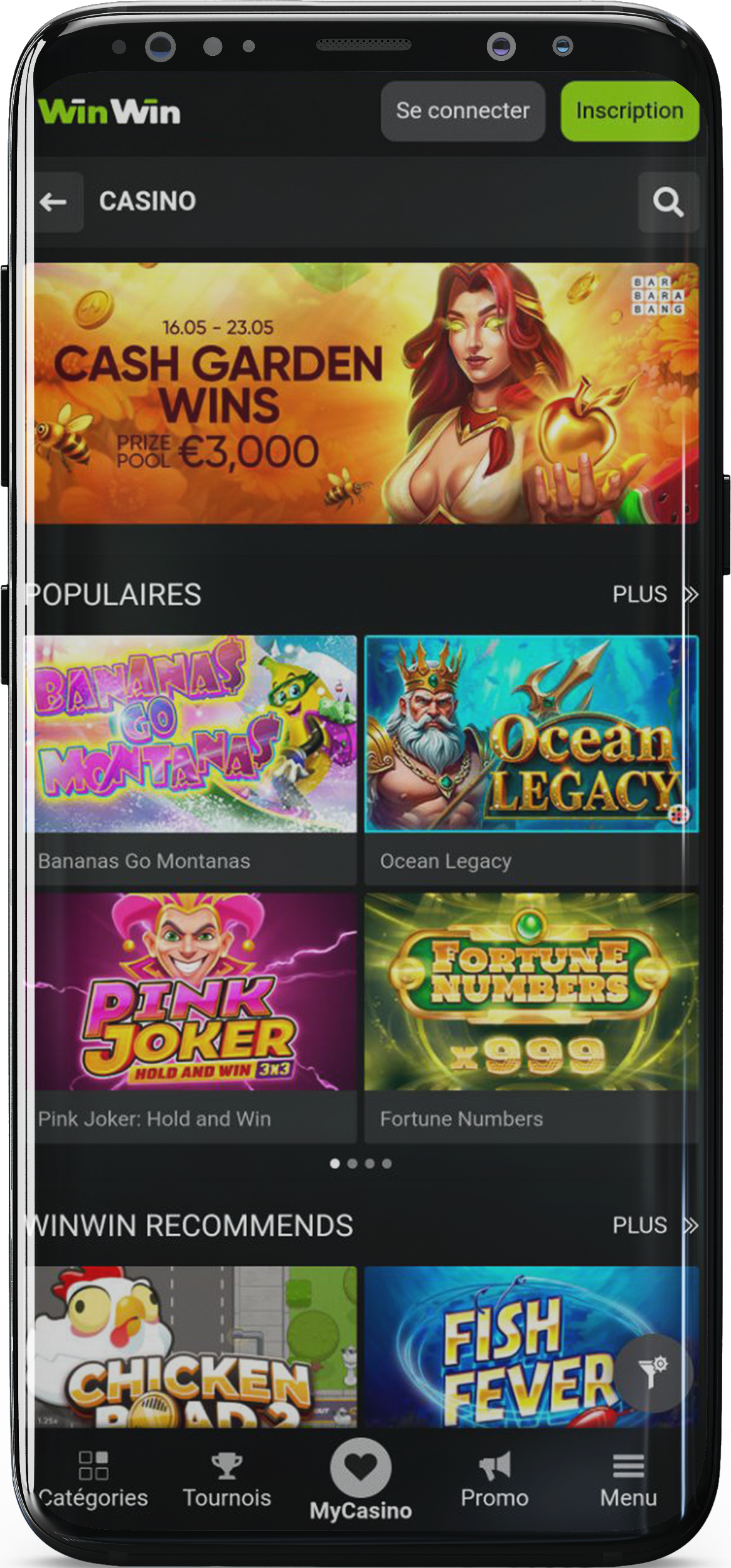Open the Fortune Numbers game tile

pyautogui.click(x=531, y=1018)
